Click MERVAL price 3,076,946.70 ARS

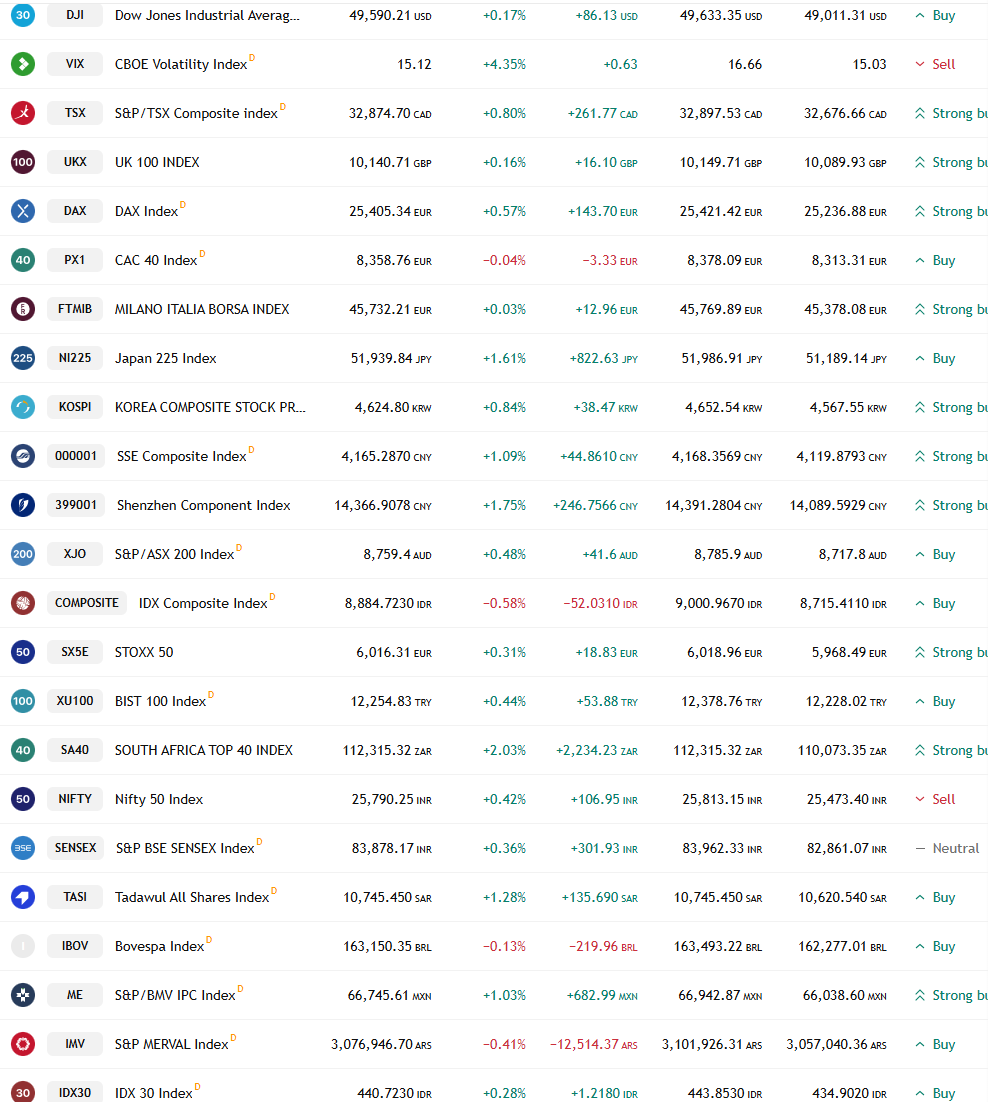(x=382, y=1044)
